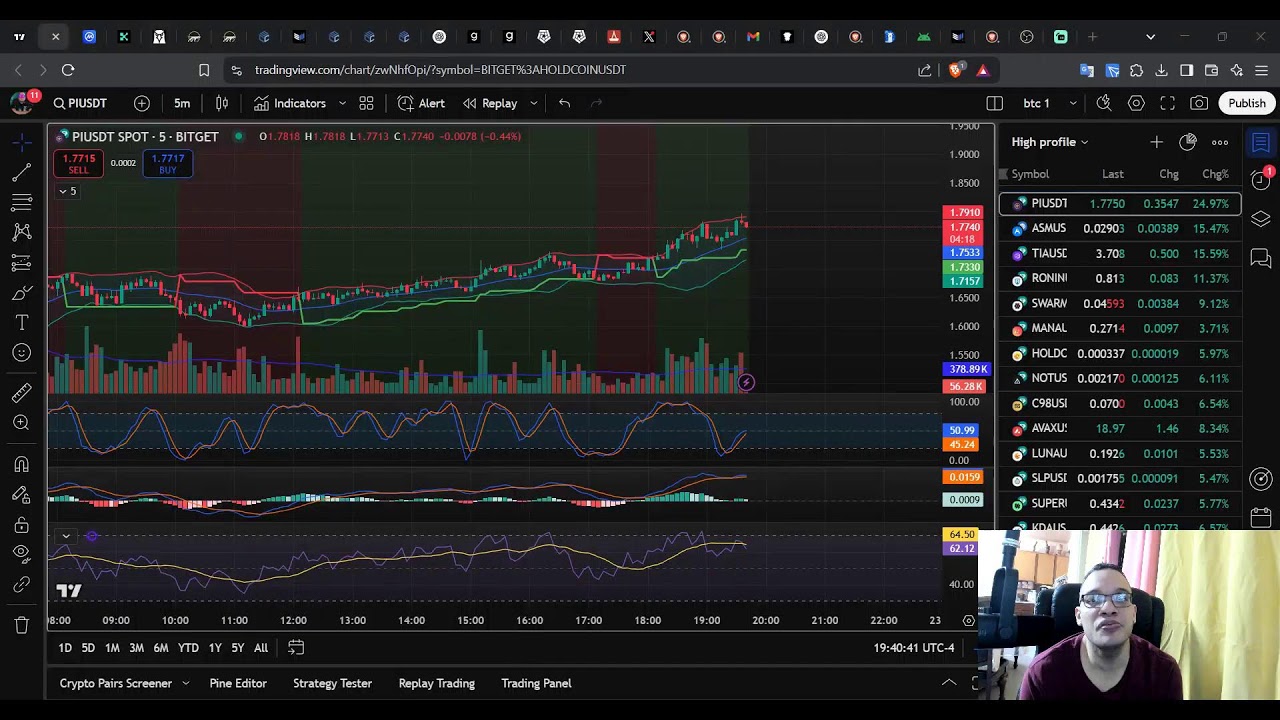Open the Crypto Pairs Screener tab

(x=116, y=683)
